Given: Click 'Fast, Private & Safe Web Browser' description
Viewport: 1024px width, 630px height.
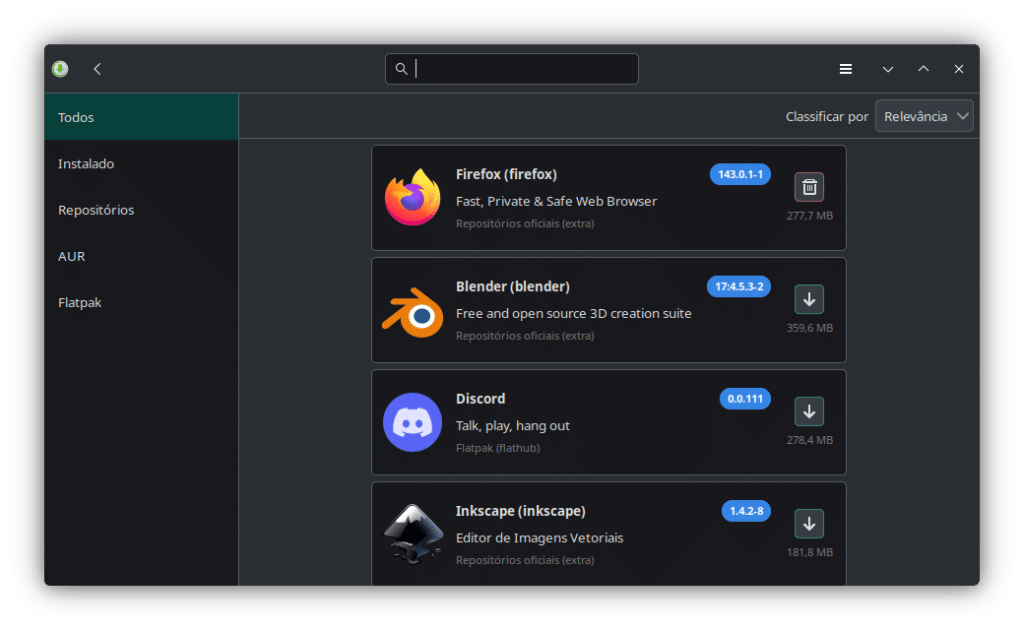Looking at the screenshot, I should pos(556,201).
